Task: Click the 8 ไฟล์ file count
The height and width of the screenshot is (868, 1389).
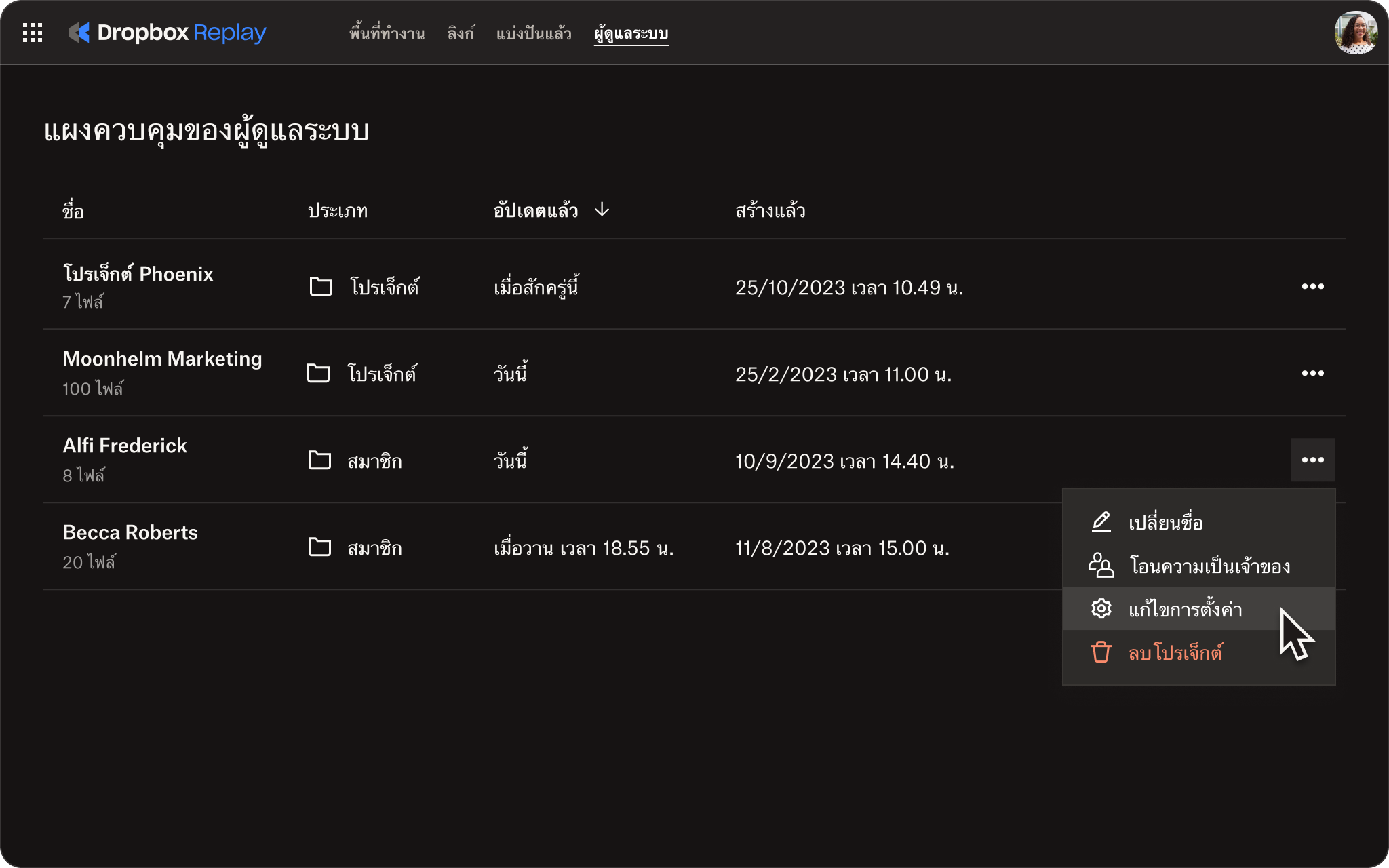Action: [x=83, y=475]
